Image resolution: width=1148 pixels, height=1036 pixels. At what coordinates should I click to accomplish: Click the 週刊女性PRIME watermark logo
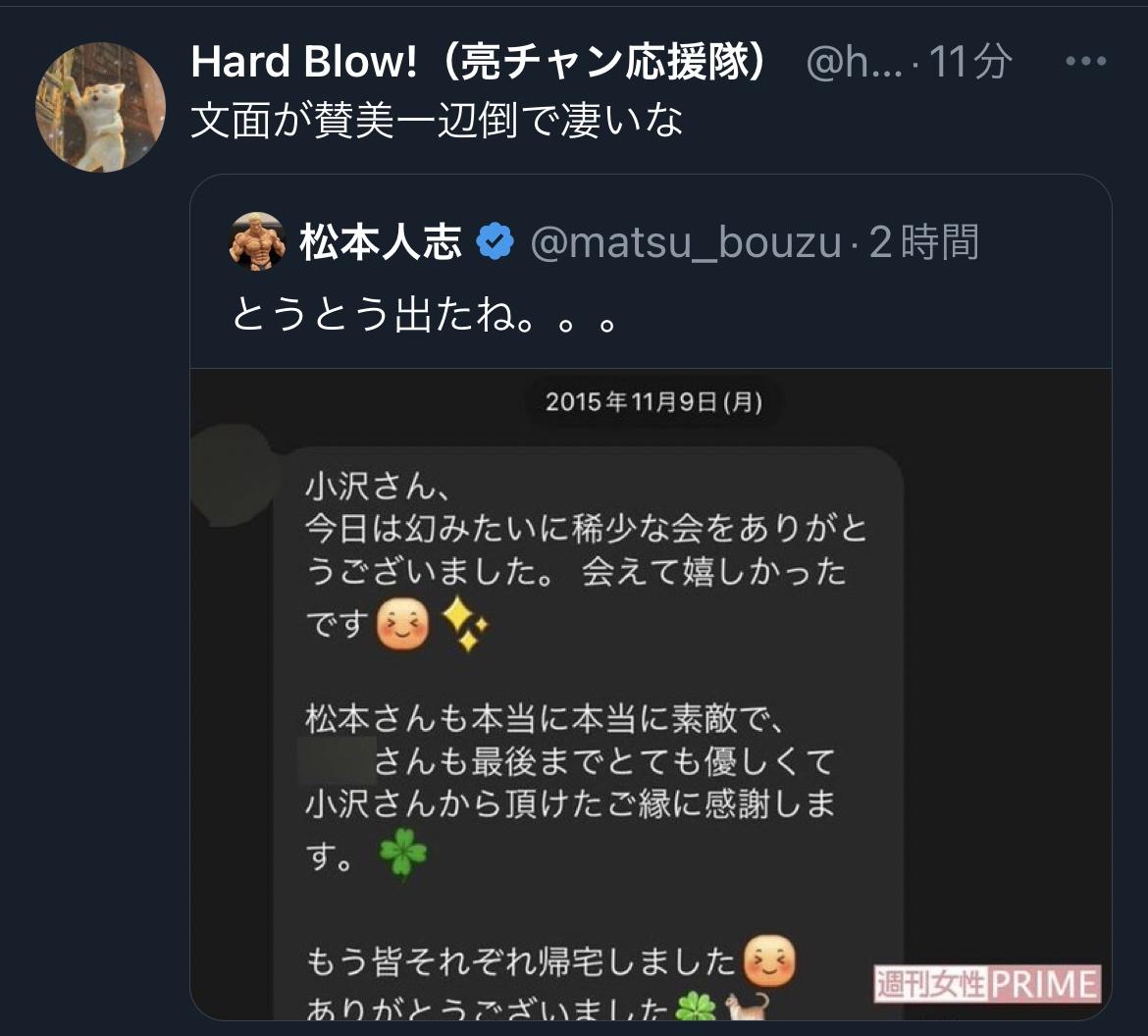tap(988, 984)
